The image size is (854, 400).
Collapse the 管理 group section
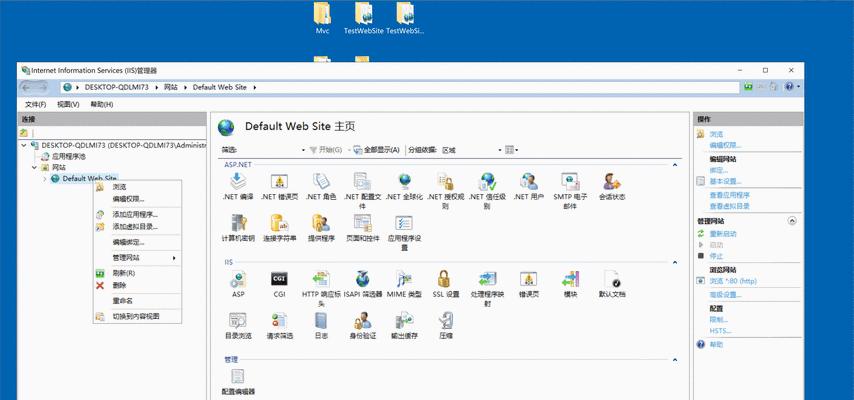675,360
